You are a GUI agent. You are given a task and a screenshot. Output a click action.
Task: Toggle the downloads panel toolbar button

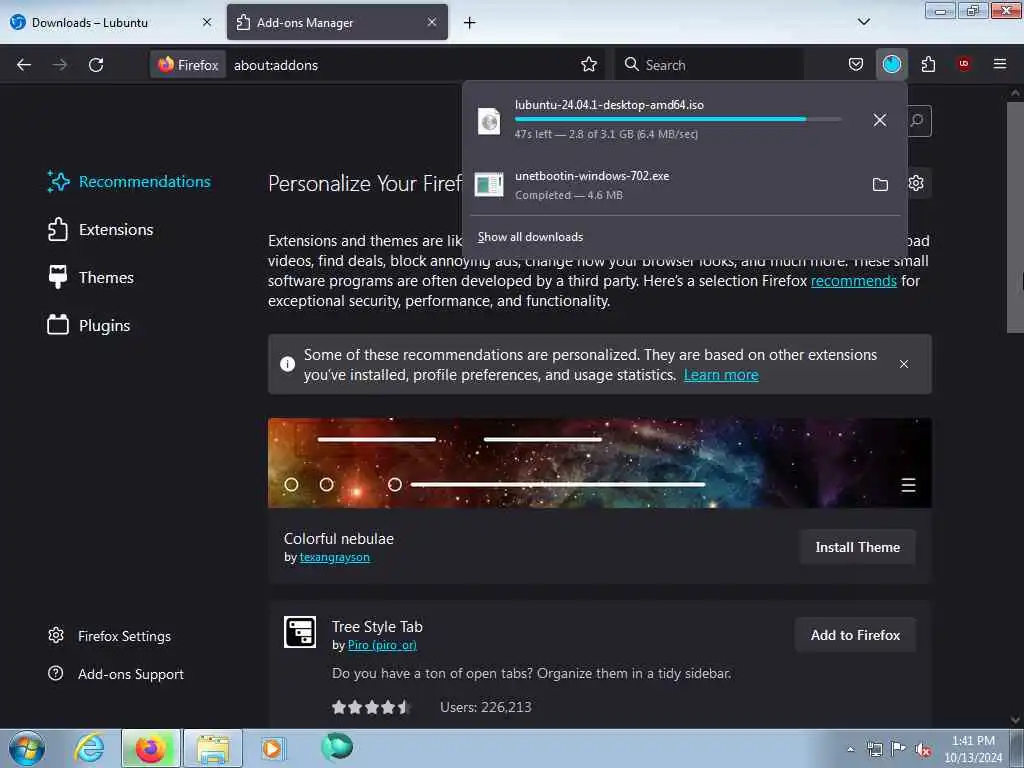(x=891, y=65)
